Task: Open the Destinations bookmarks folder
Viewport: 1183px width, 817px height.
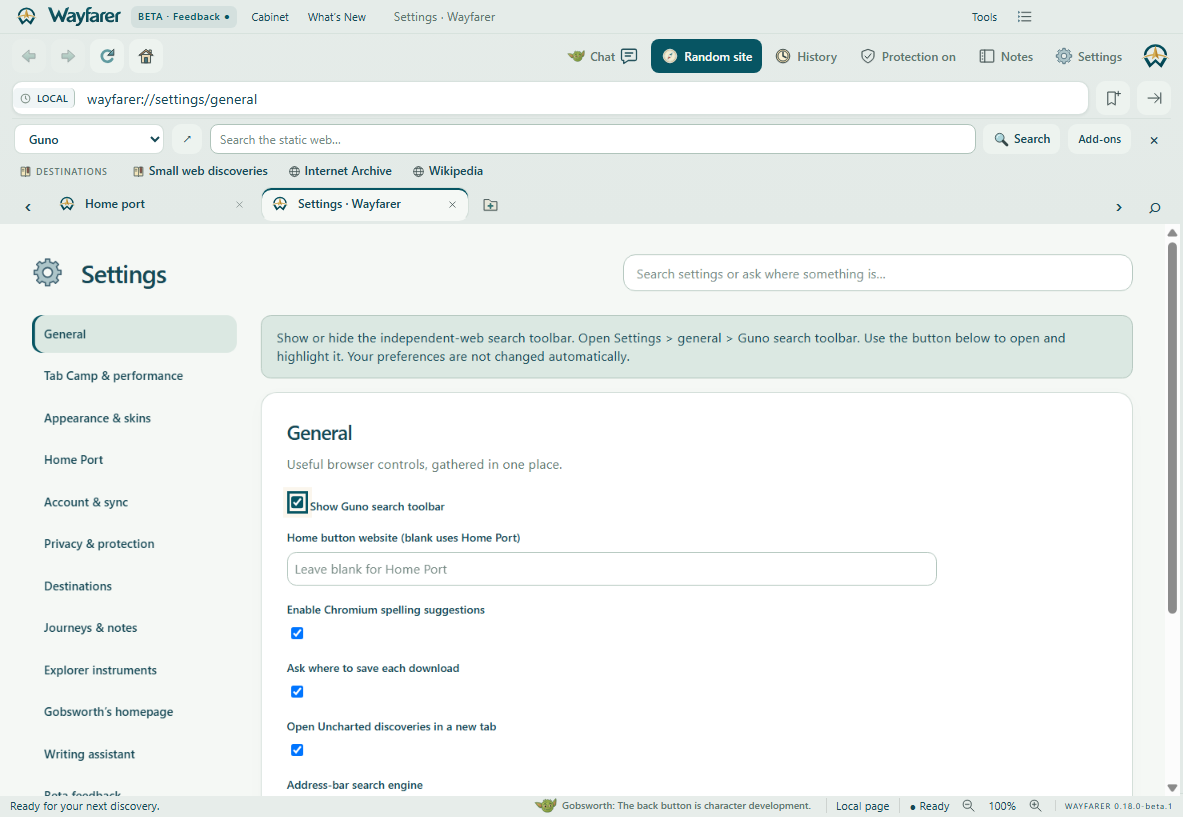Action: point(64,171)
